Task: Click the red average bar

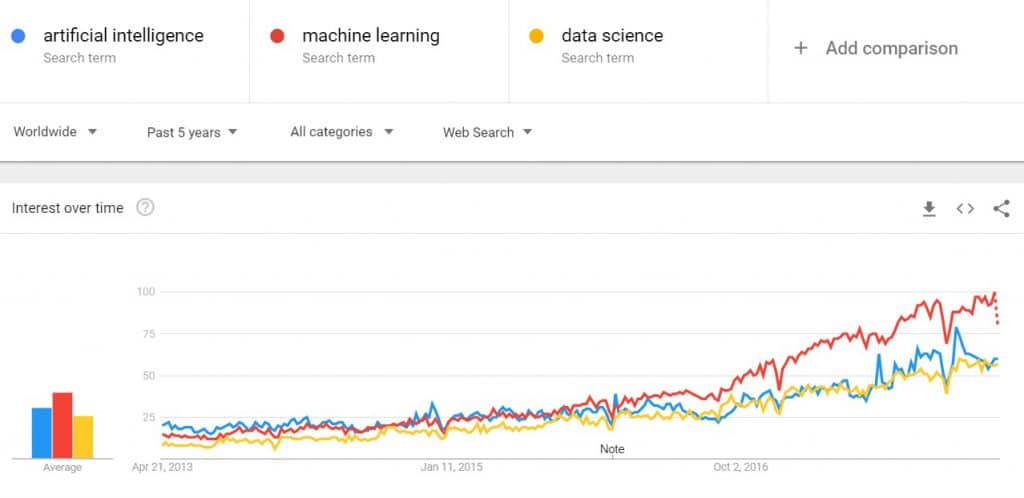Action: tap(62, 425)
